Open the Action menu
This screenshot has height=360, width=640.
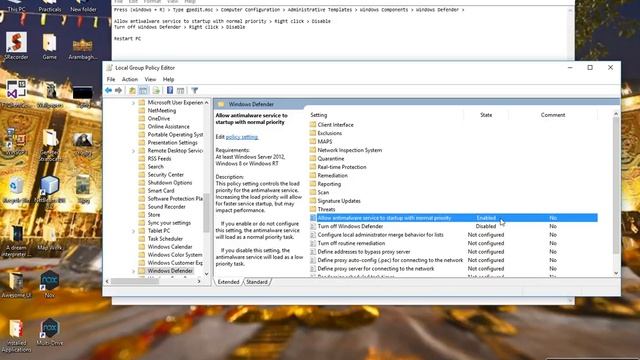click(130, 79)
